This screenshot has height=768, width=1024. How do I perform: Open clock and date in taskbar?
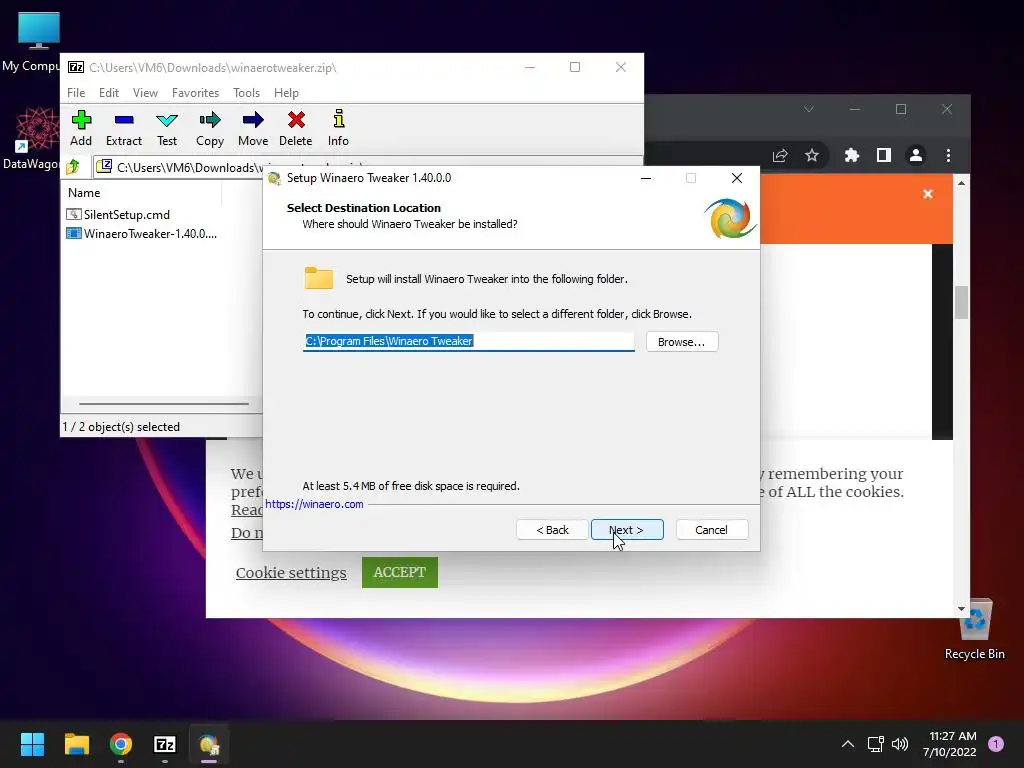(x=950, y=744)
